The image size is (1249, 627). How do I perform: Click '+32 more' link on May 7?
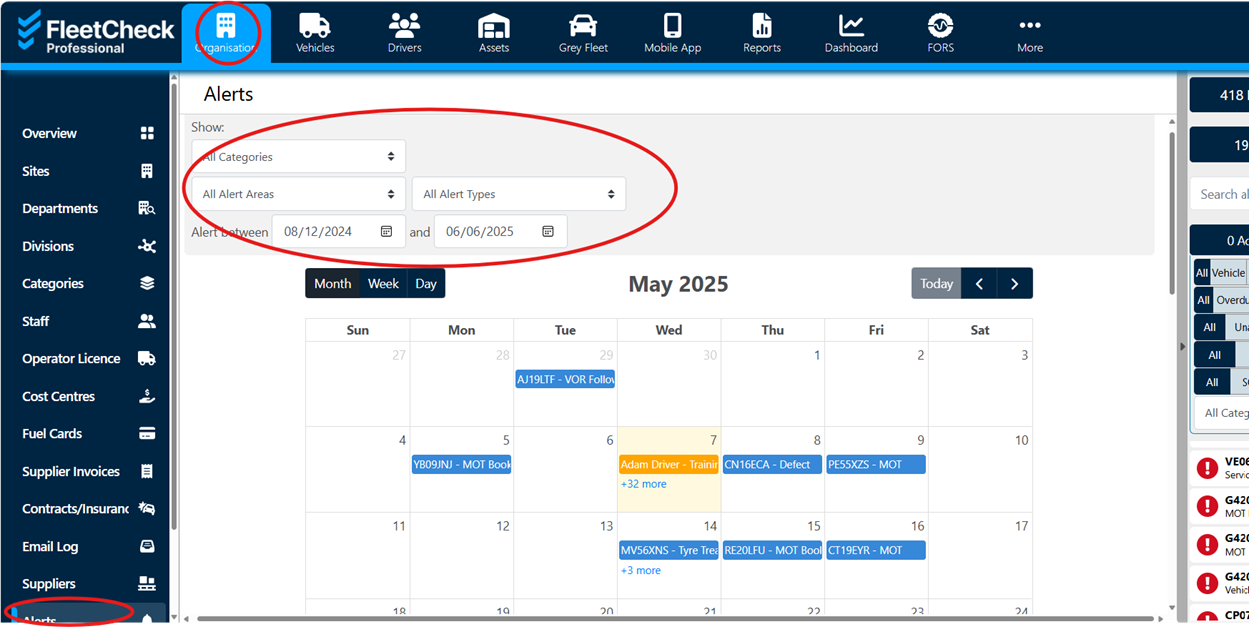643,484
